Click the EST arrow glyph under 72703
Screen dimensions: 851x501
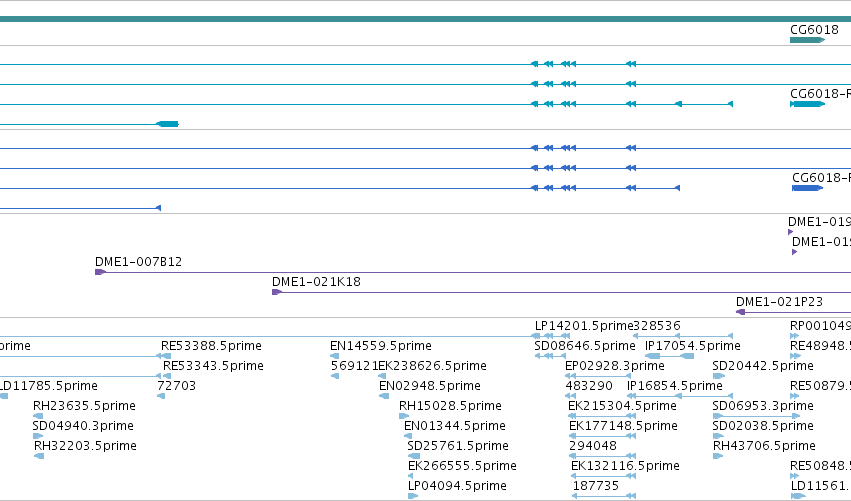pos(161,396)
